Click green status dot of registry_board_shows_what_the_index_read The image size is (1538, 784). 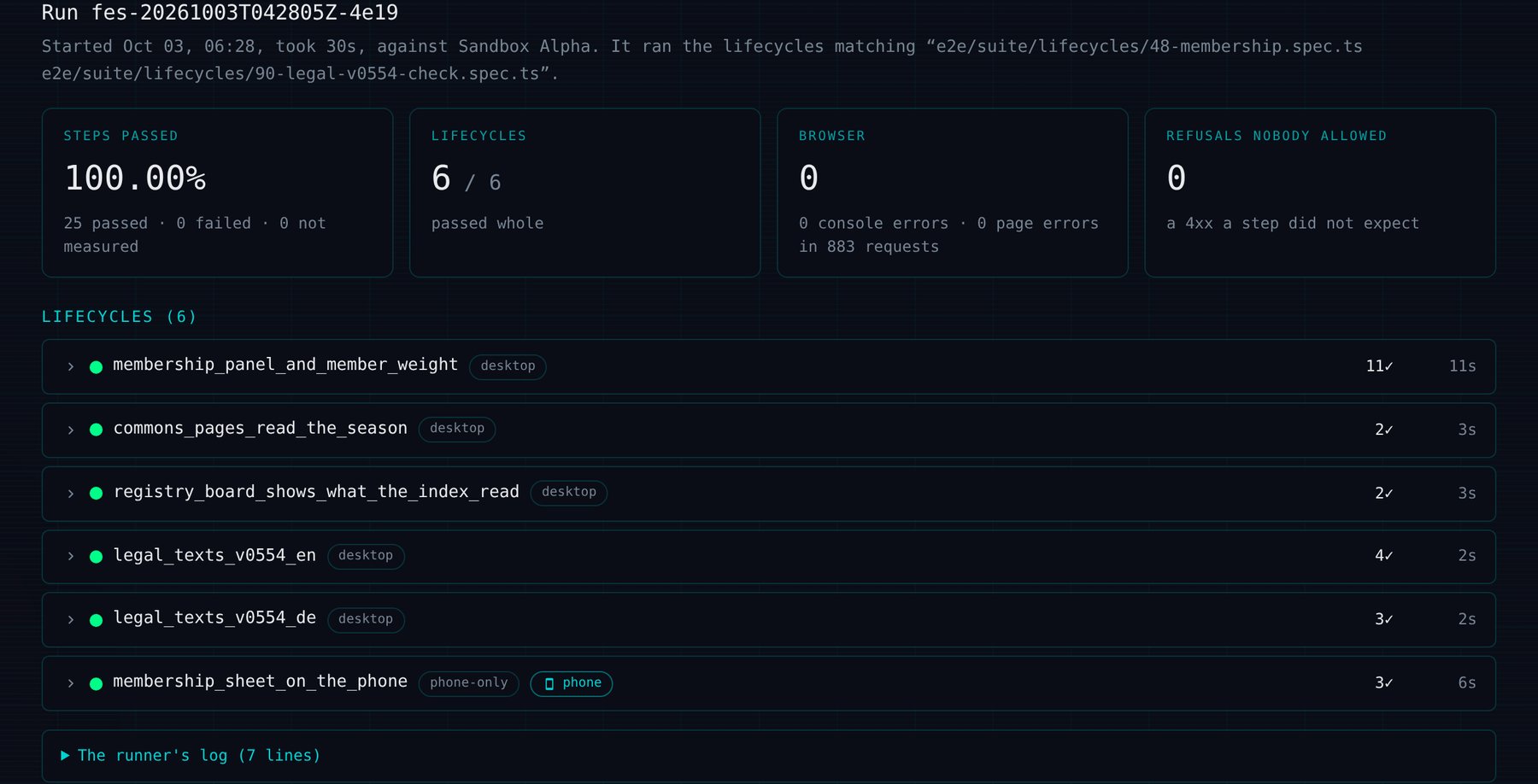coord(97,494)
